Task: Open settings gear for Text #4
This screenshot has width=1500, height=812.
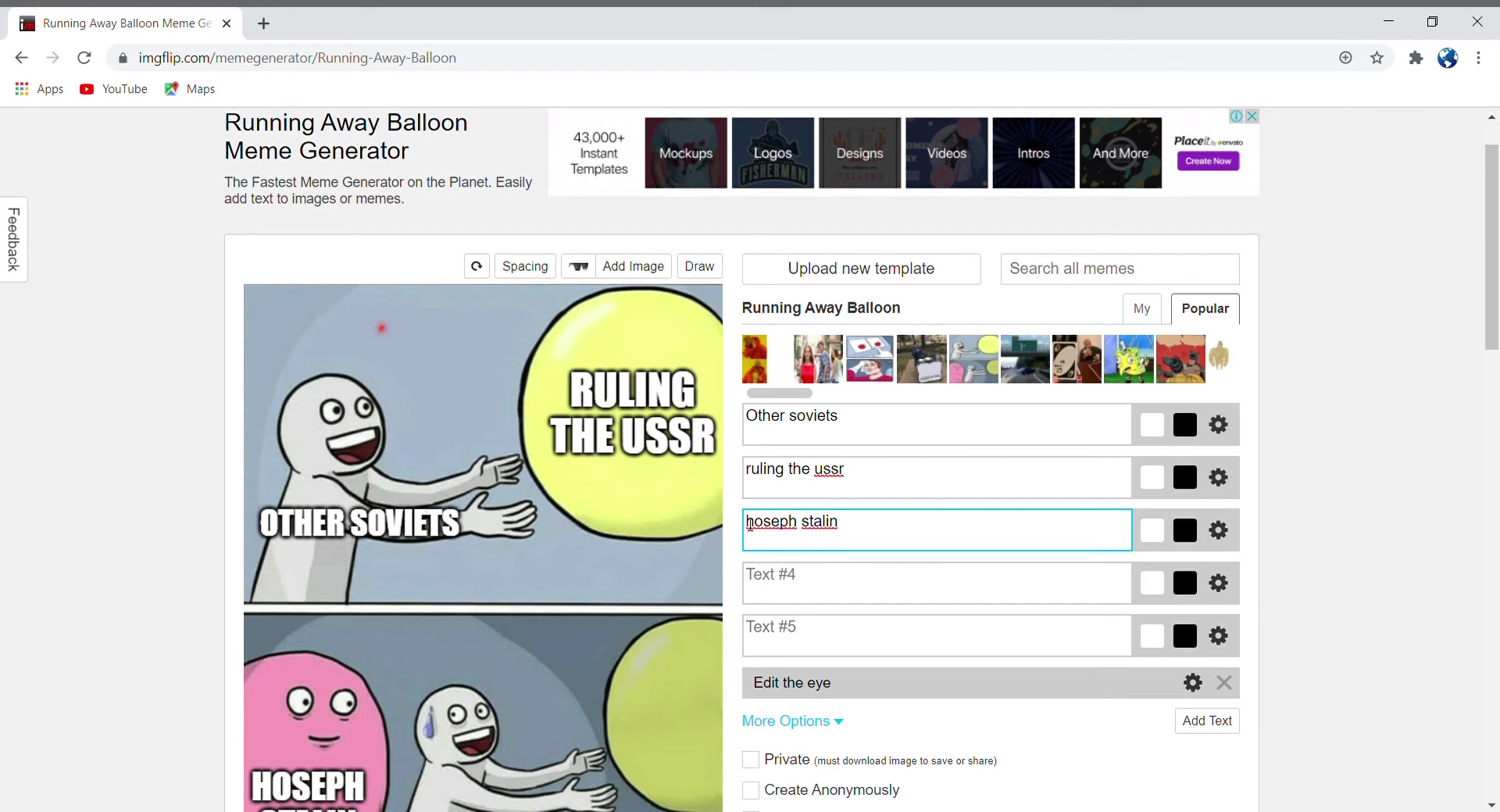Action: pos(1218,582)
